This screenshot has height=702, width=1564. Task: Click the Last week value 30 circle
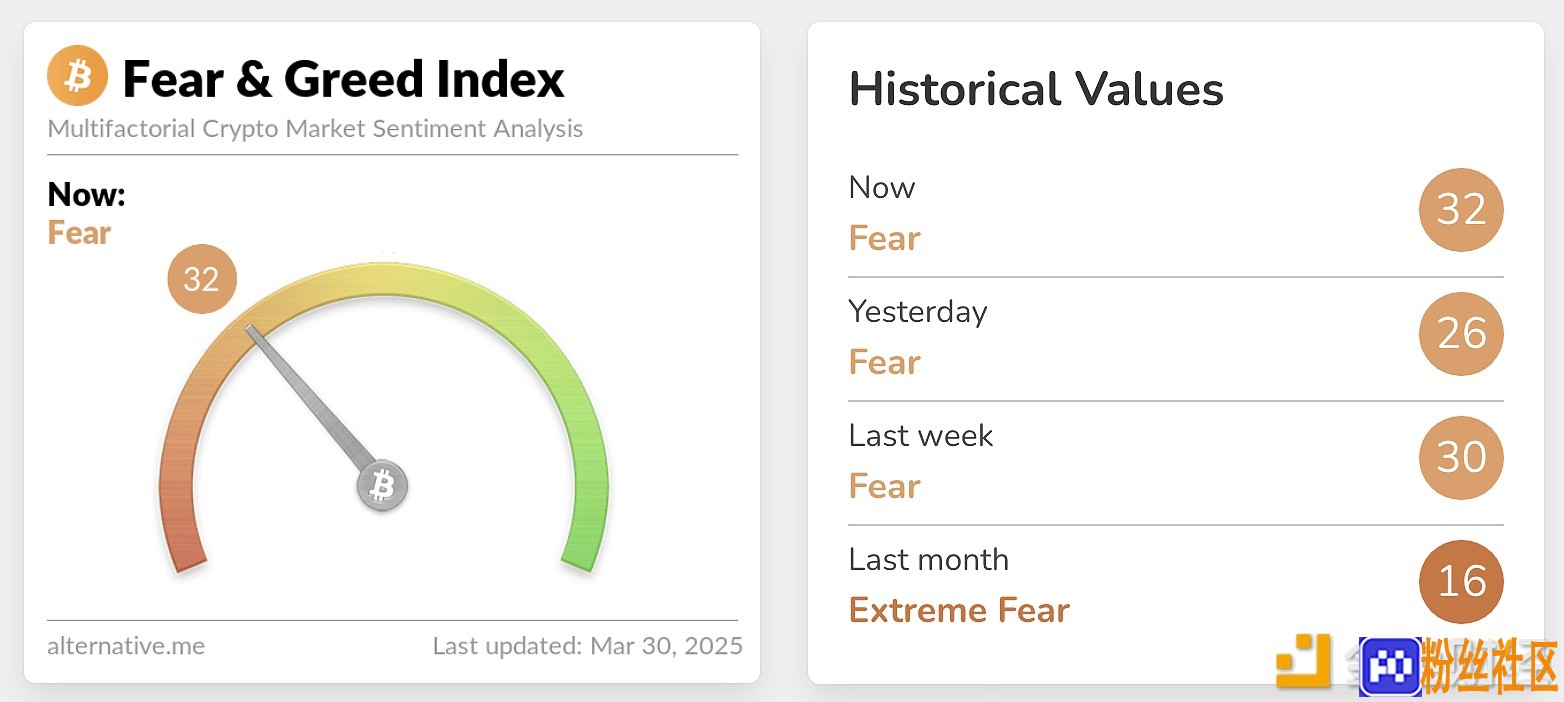pyautogui.click(x=1461, y=458)
